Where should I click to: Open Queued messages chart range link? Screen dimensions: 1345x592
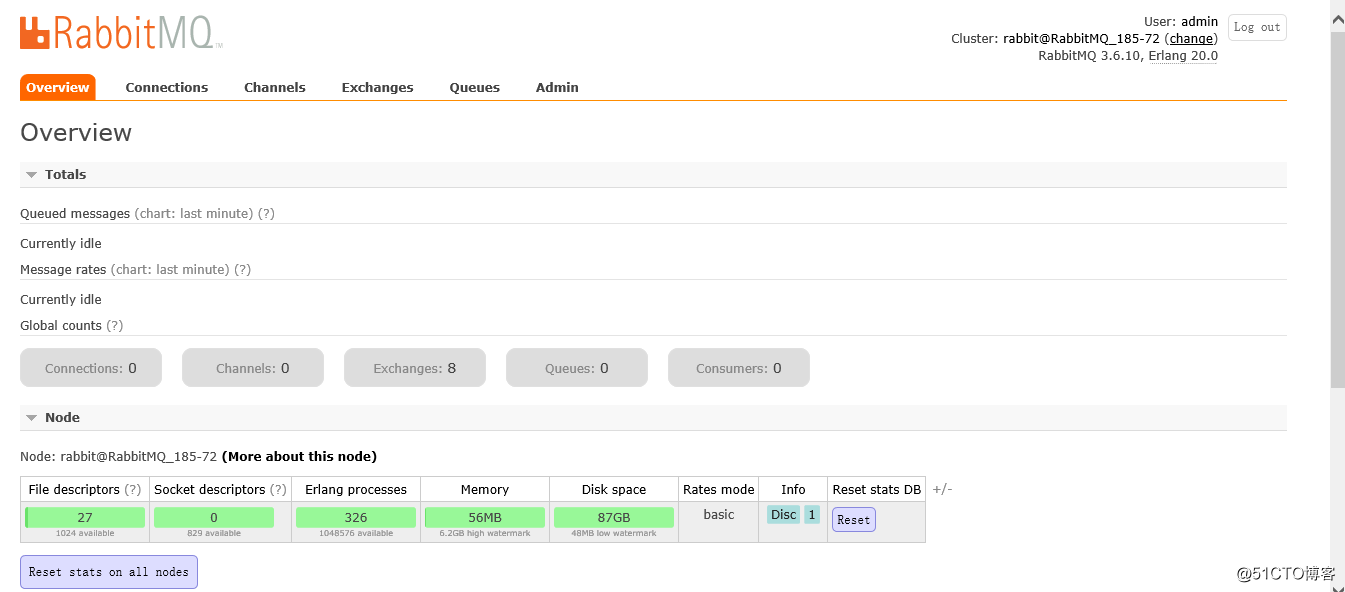coord(194,214)
